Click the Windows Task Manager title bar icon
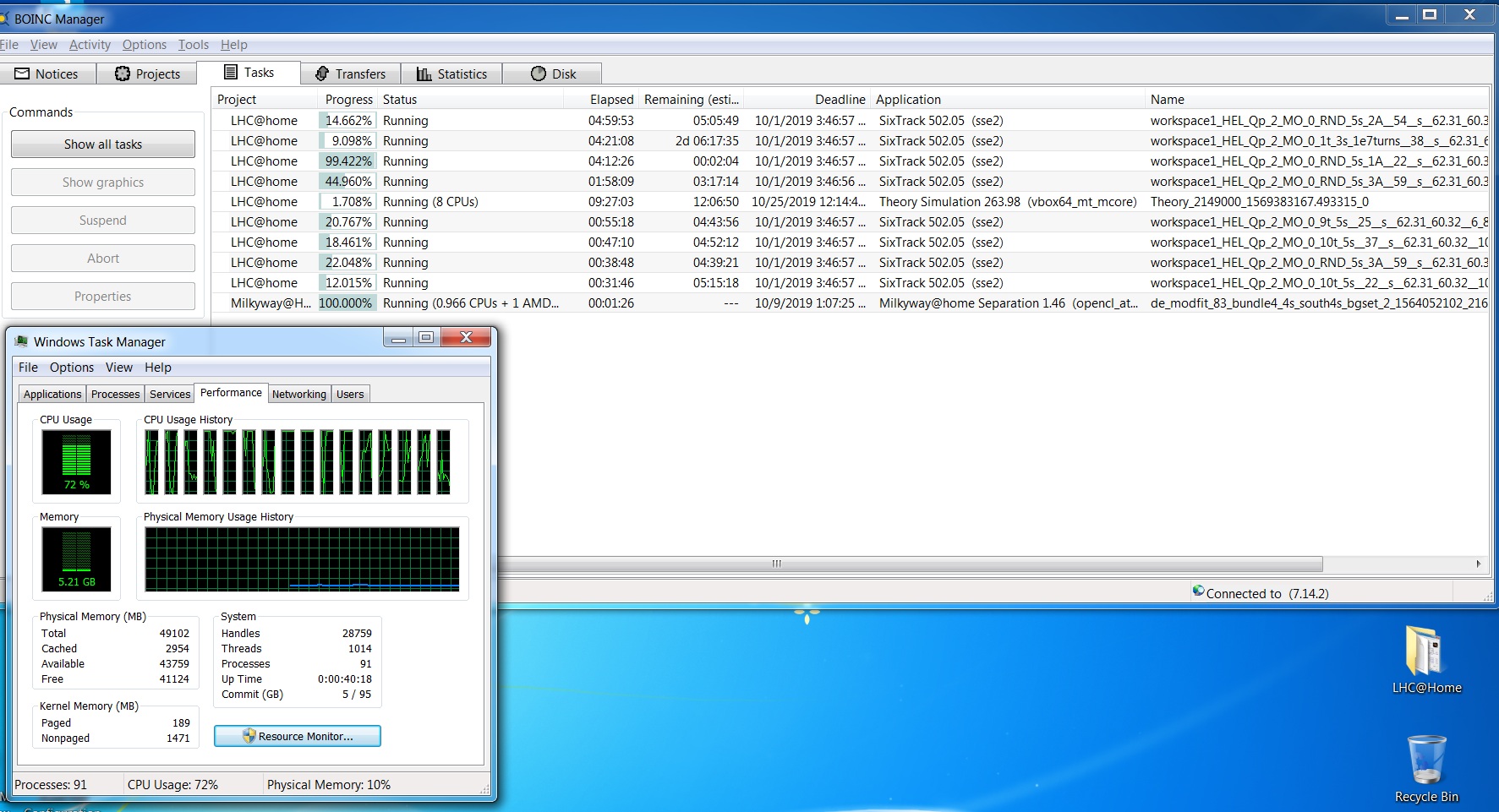The image size is (1499, 812). point(22,341)
